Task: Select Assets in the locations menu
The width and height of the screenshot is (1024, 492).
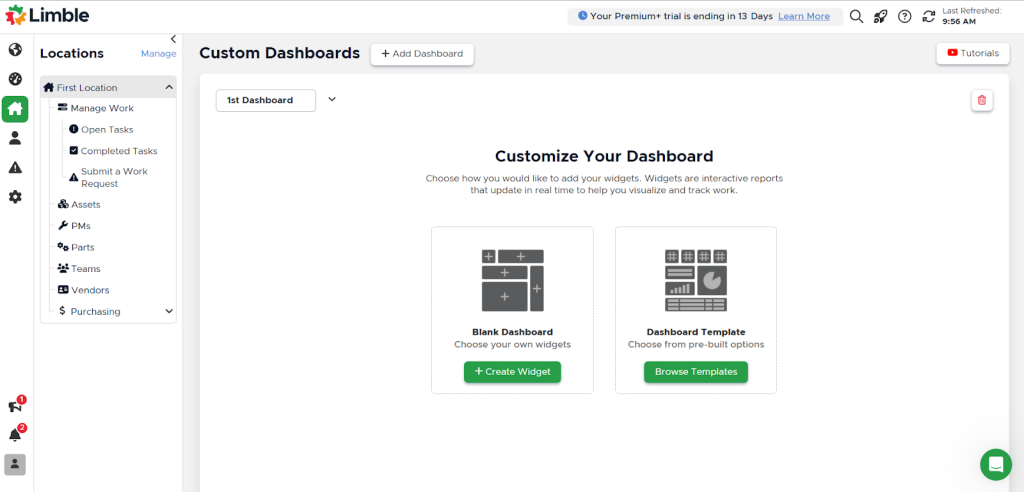Action: 85,204
